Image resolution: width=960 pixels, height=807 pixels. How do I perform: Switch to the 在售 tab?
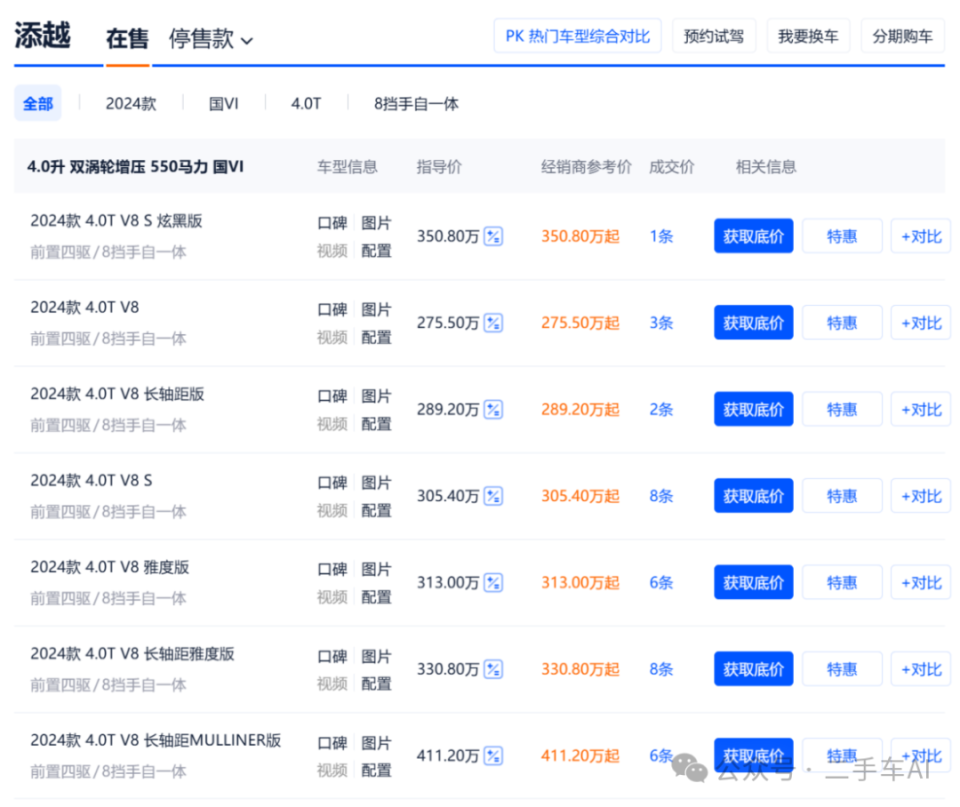coord(127,39)
